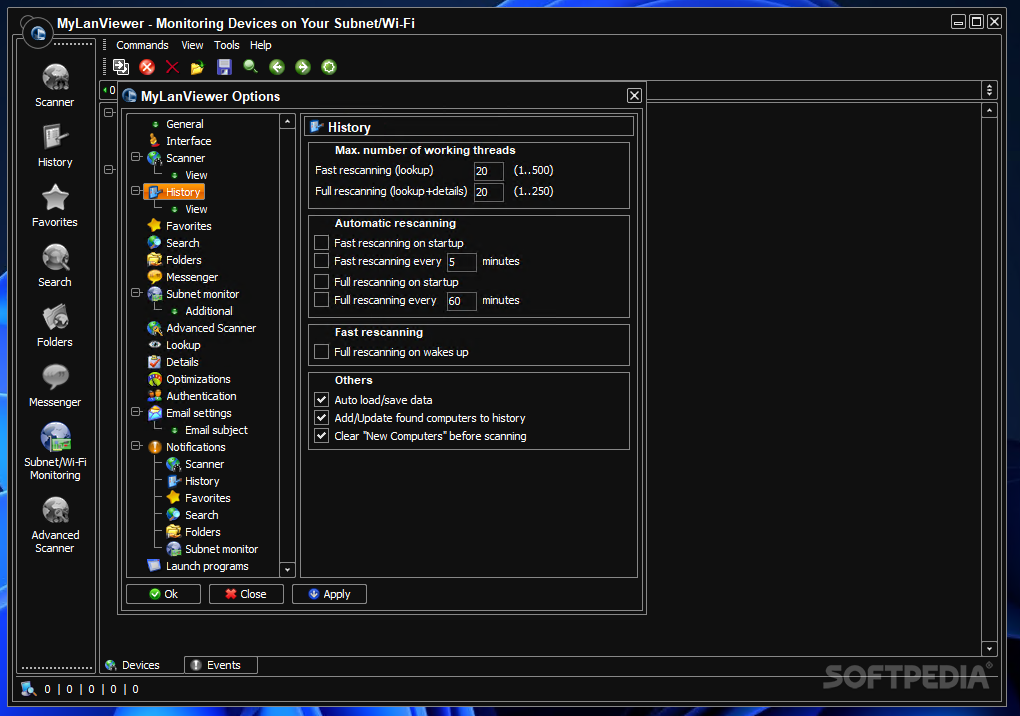
Task: Uncheck Auto load/save data
Action: click(321, 399)
